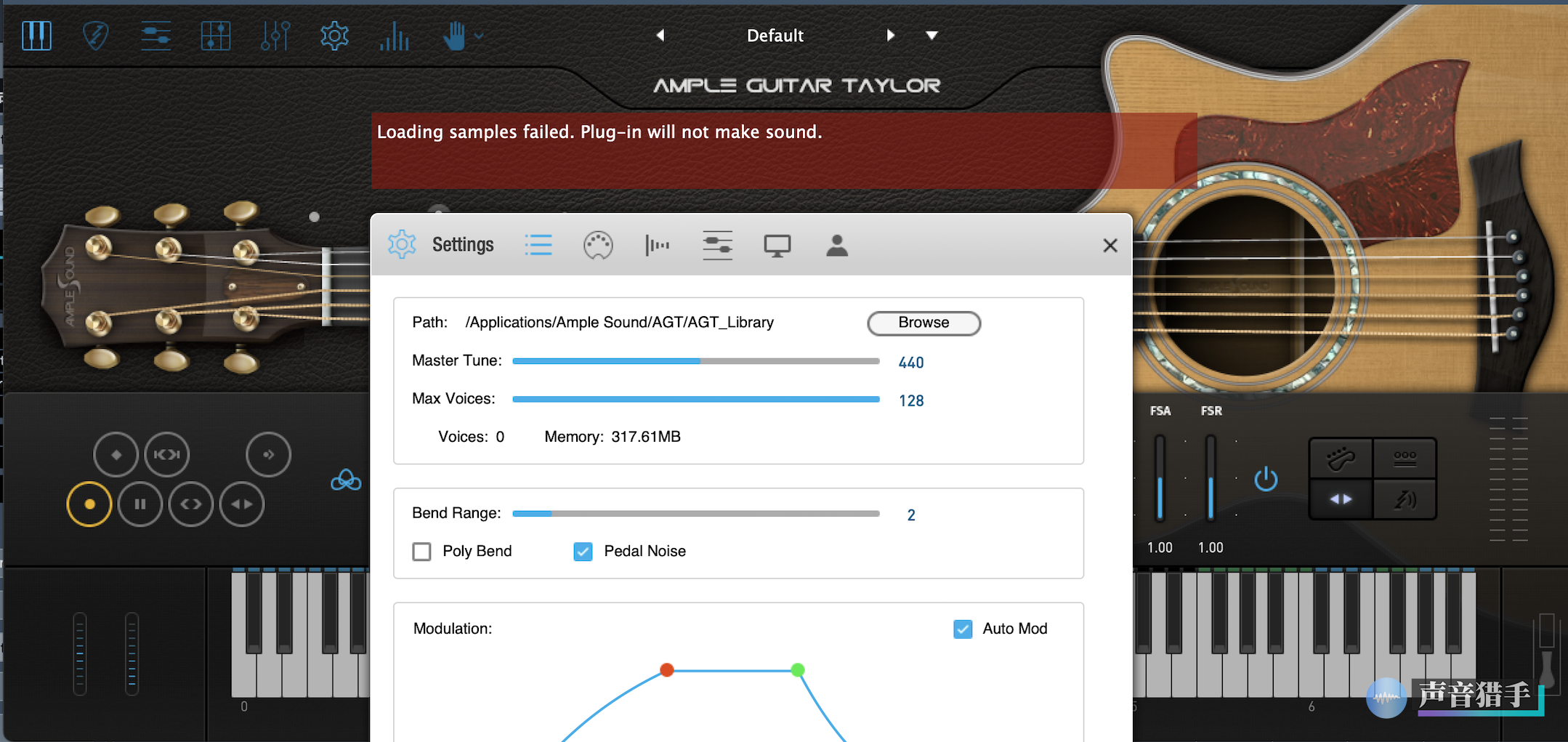The width and height of the screenshot is (1568, 742).
Task: Click the Browse button for library path
Action: 924,323
